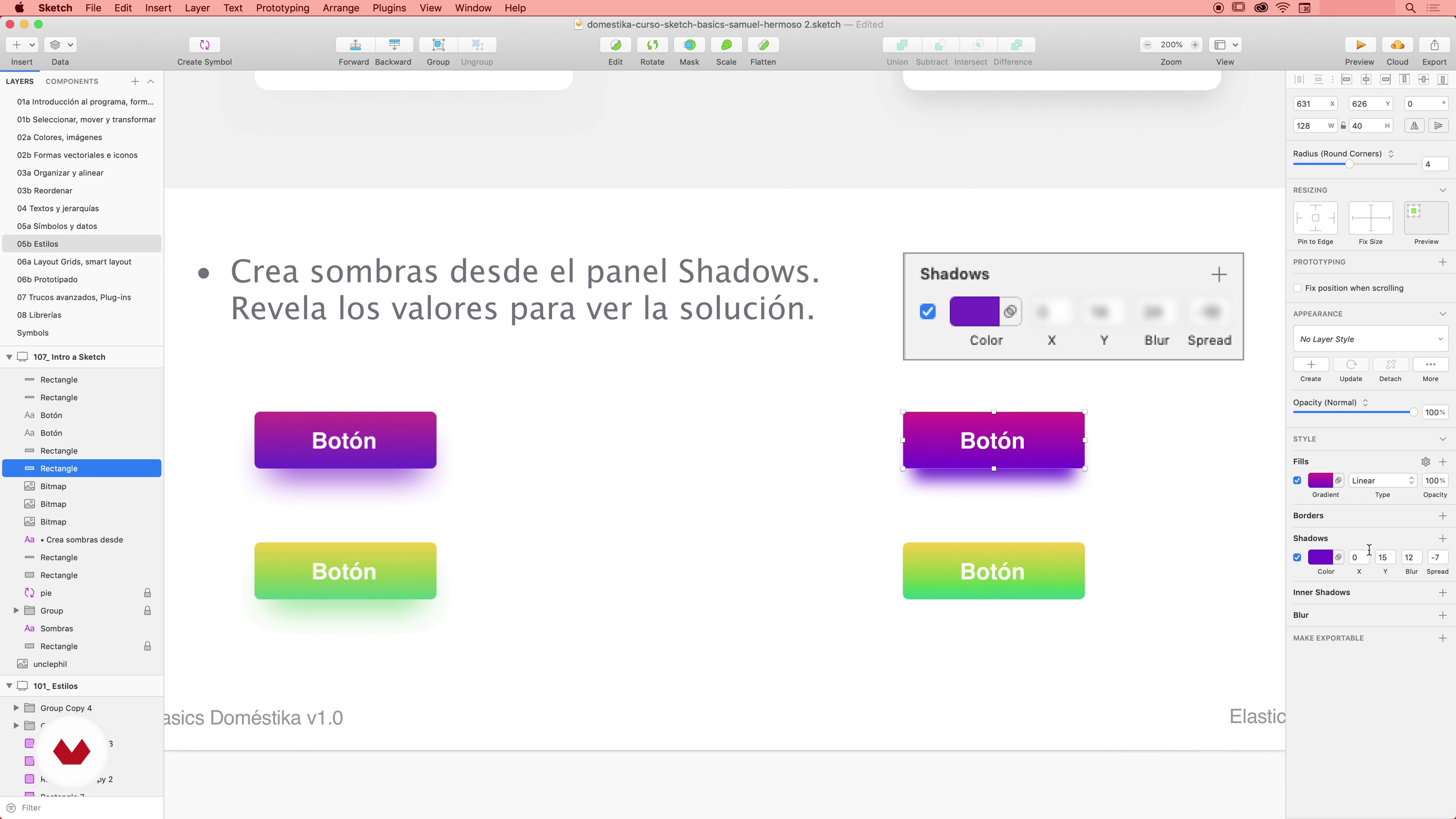The image size is (1456, 819).
Task: Click the Rotate tool icon
Action: click(652, 45)
